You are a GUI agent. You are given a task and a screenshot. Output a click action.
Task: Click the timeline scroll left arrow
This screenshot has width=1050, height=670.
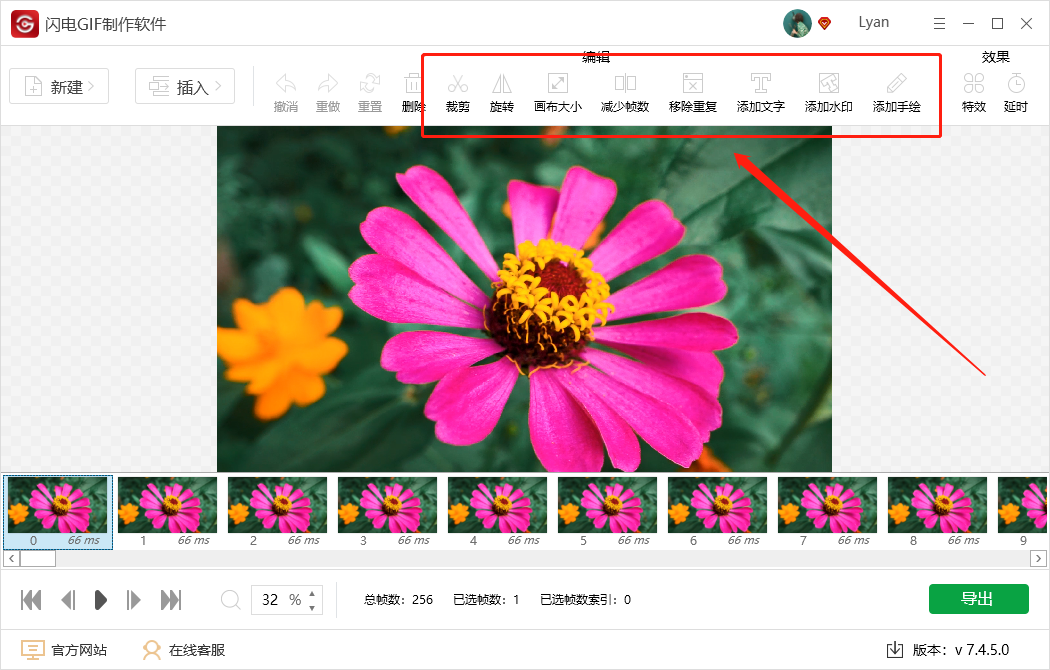pos(11,558)
